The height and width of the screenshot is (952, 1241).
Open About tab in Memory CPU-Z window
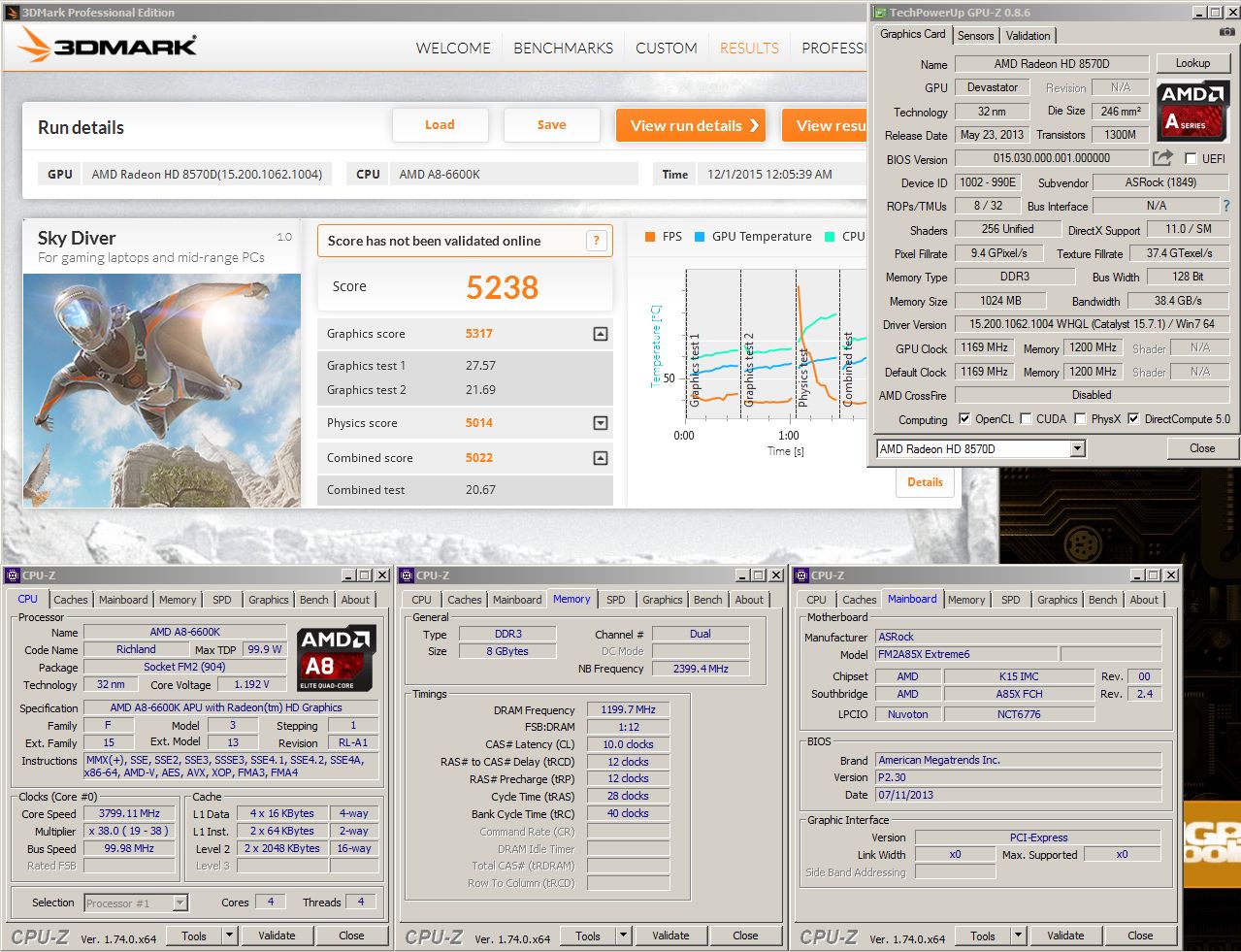click(749, 600)
